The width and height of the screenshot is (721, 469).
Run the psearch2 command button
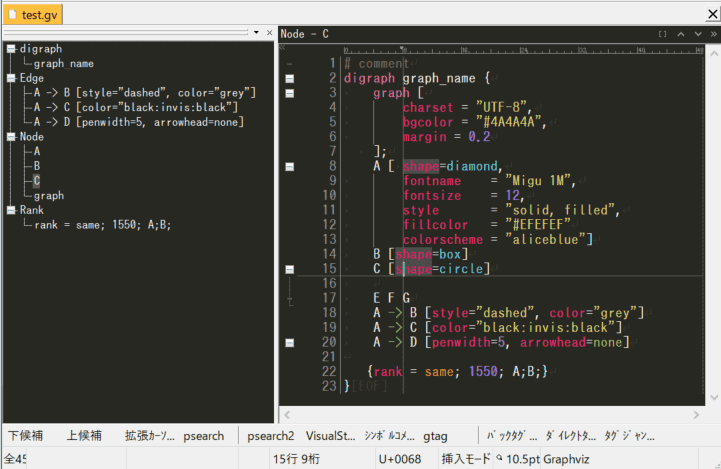point(270,435)
